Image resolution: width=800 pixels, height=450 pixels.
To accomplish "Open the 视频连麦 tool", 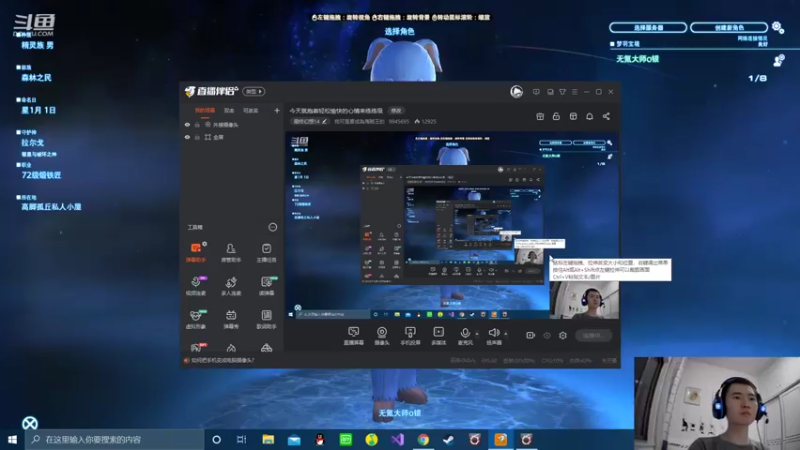I will (x=196, y=286).
